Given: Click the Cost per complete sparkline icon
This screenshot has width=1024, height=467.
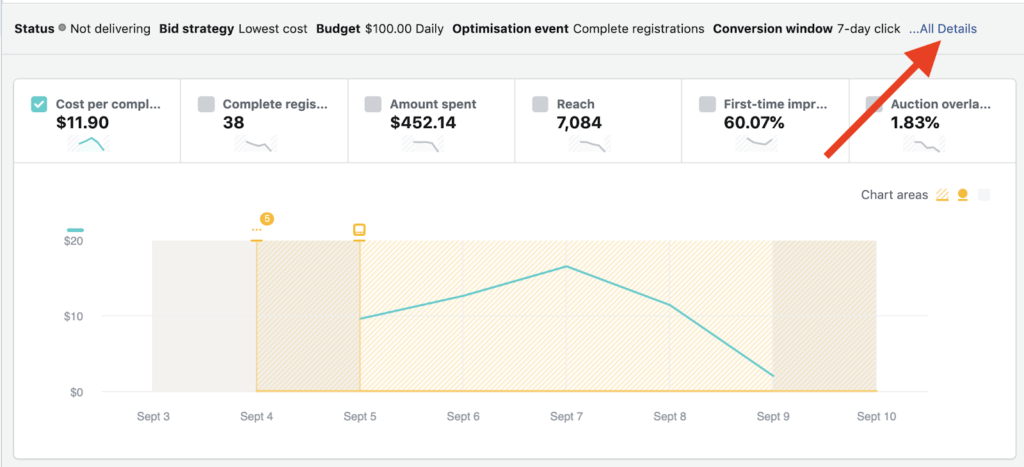Looking at the screenshot, I should coord(86,145).
